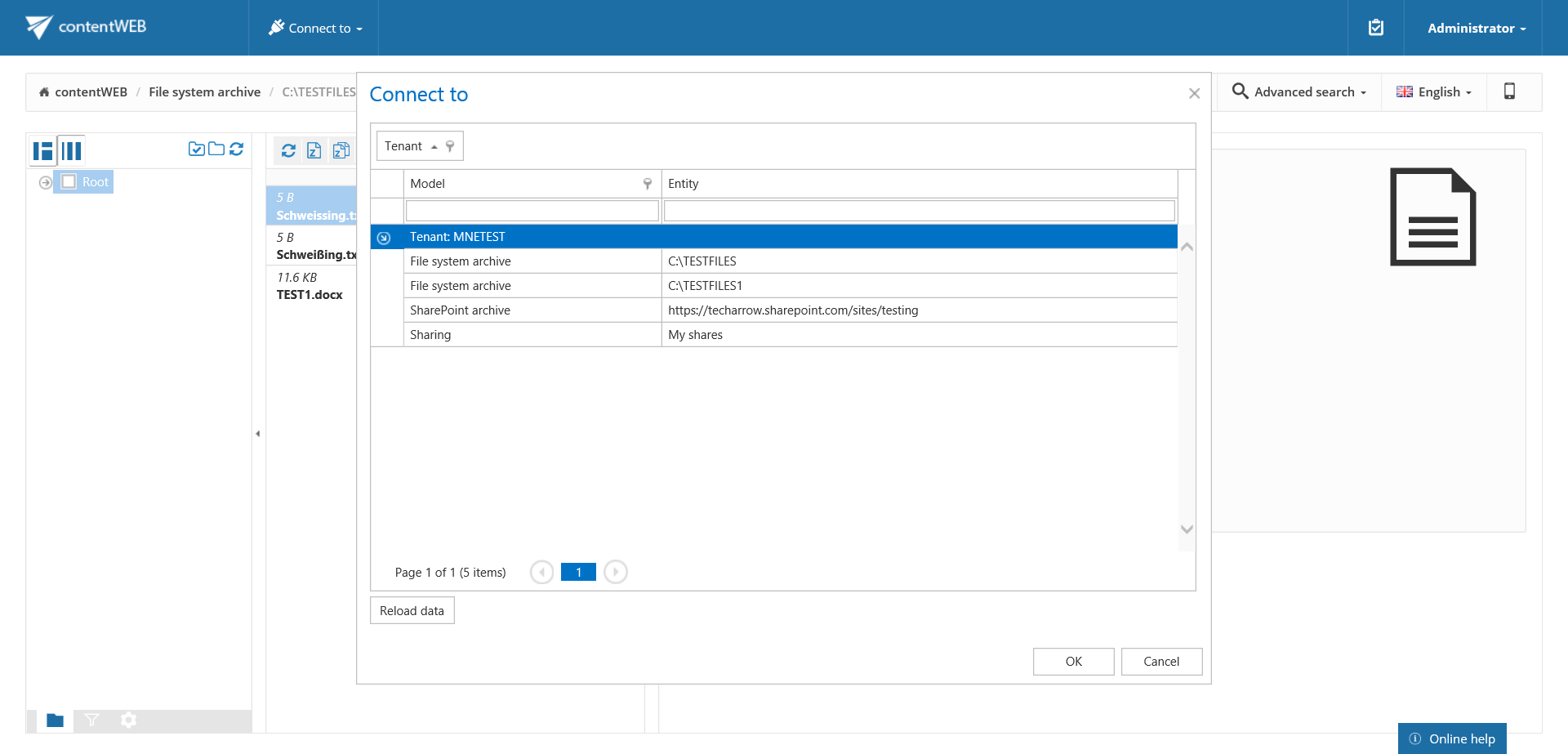1568x754 pixels.
Task: Click the filter pin icon in the Model column header
Action: [648, 184]
